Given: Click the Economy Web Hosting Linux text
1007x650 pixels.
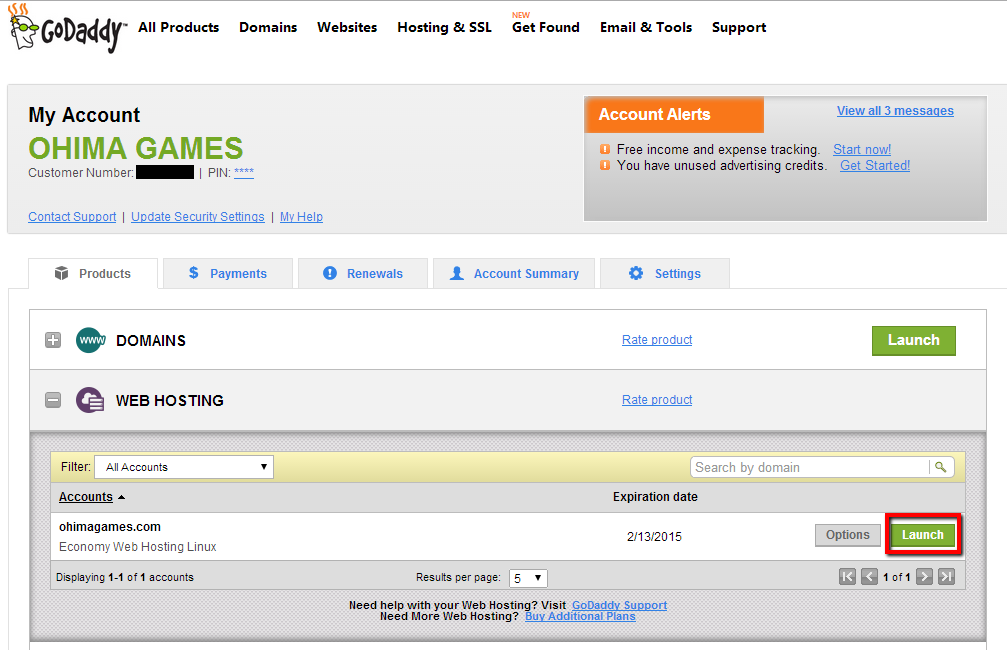Looking at the screenshot, I should pos(137,547).
